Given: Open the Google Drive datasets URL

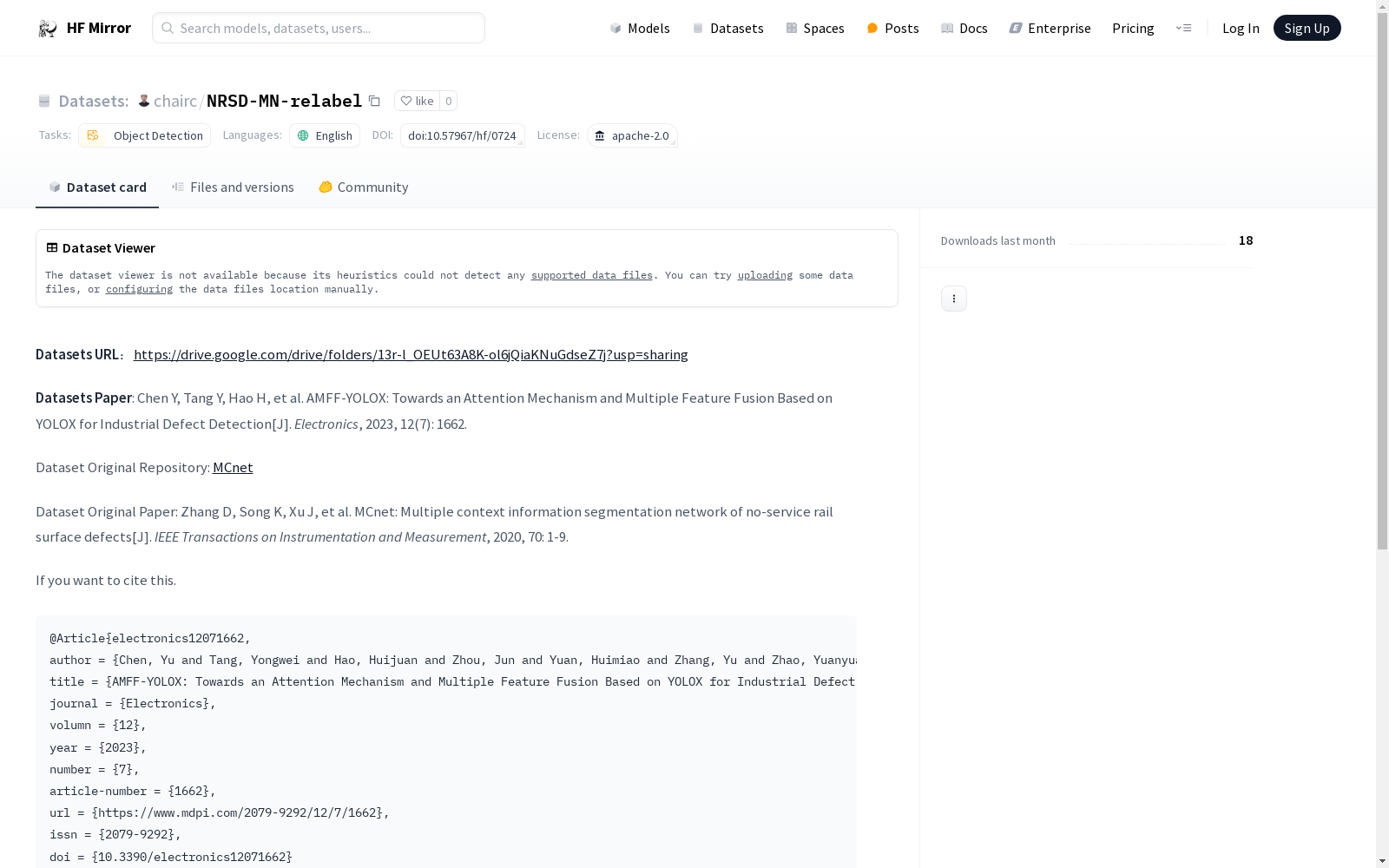Looking at the screenshot, I should tap(411, 354).
